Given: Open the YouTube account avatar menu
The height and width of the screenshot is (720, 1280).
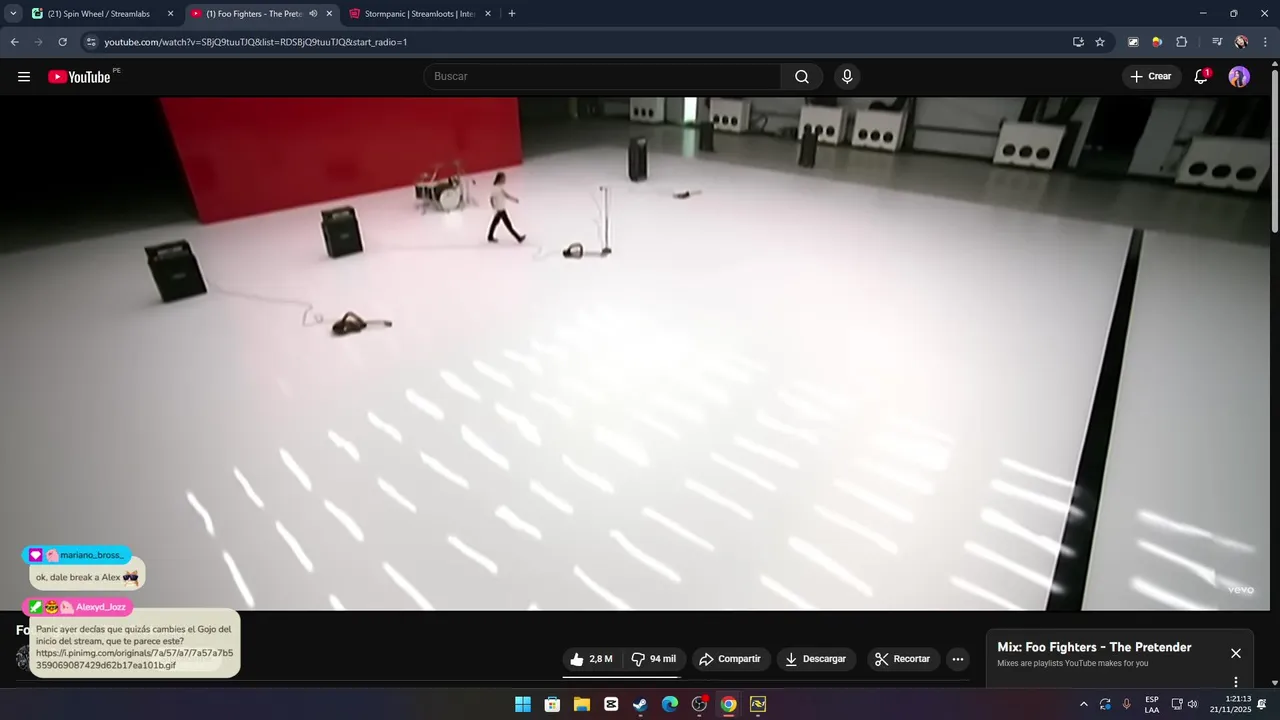Looking at the screenshot, I should (x=1239, y=77).
